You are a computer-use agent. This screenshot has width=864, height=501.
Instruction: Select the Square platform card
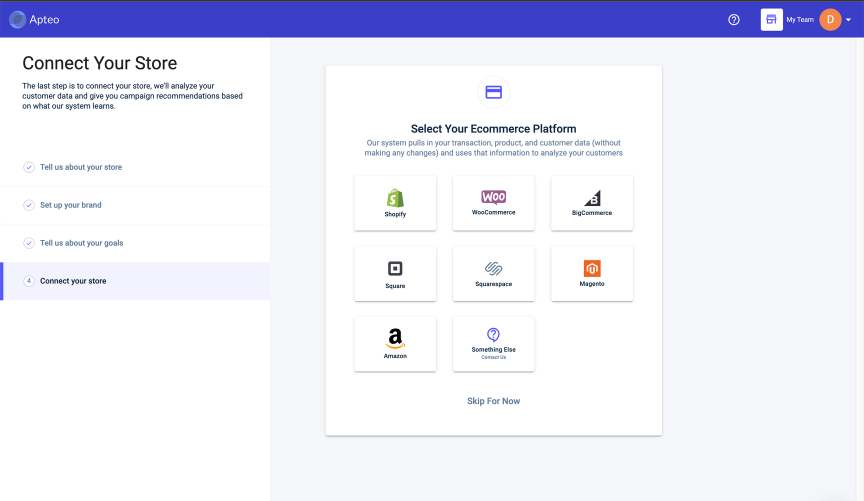pos(395,274)
